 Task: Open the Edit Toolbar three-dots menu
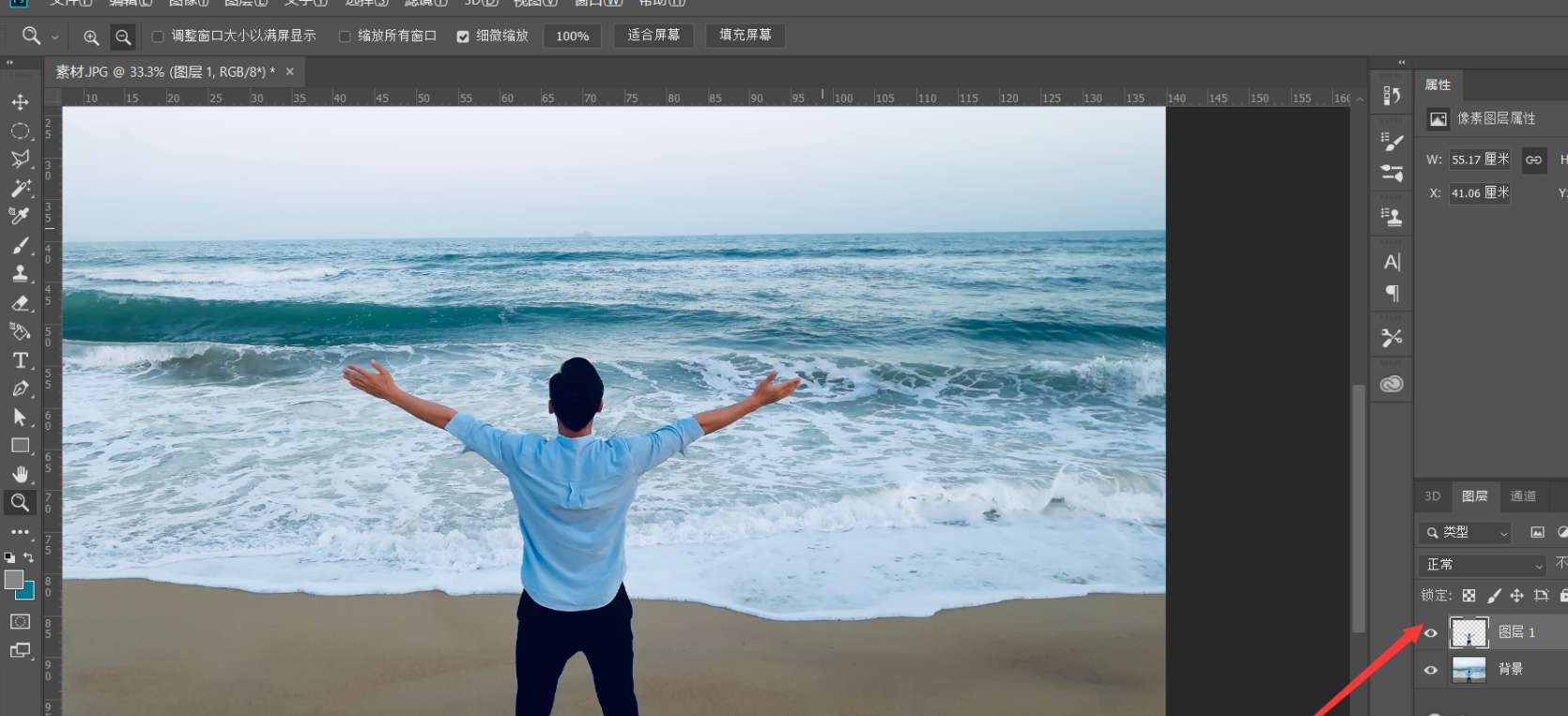[20, 531]
